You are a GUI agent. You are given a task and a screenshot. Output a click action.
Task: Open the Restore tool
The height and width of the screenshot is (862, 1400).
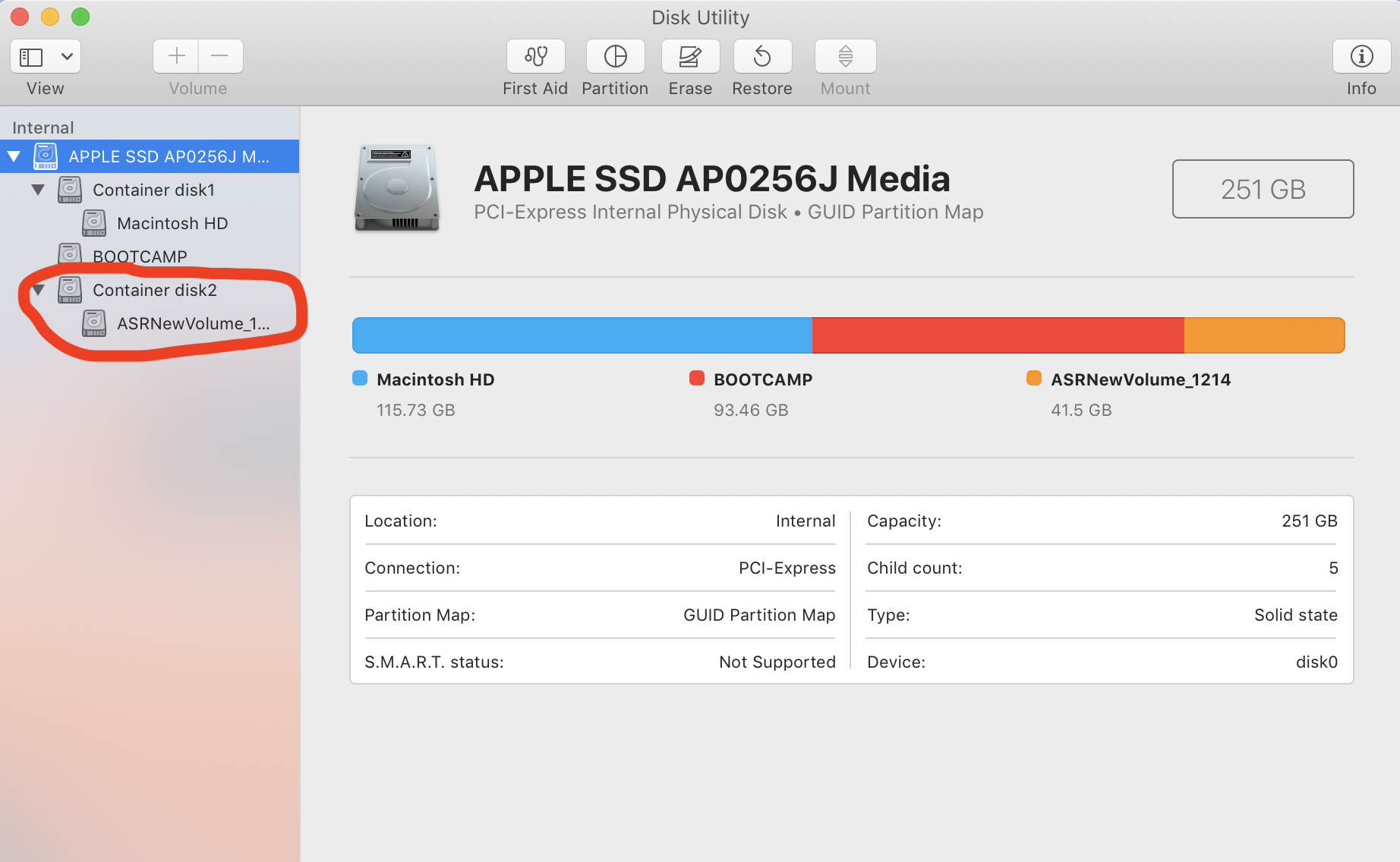click(x=761, y=56)
